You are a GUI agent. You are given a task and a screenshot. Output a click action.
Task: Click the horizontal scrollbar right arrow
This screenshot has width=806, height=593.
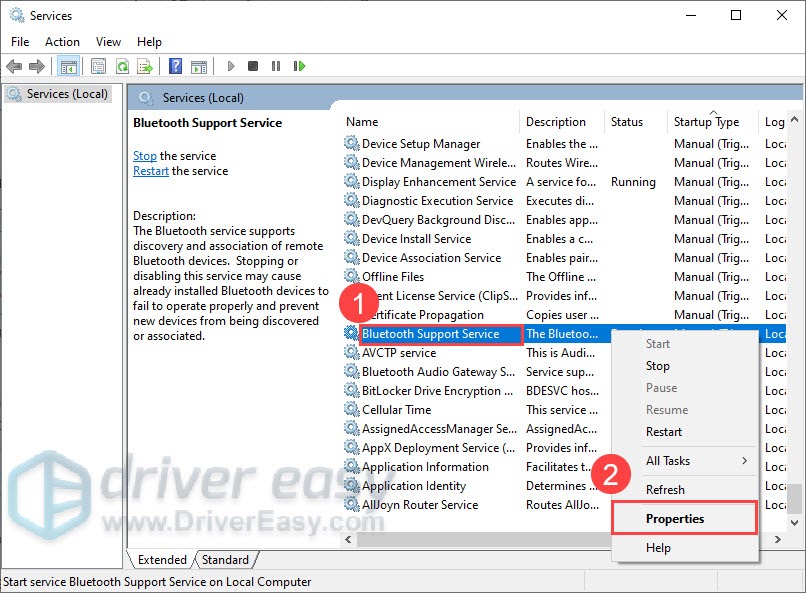pos(778,540)
